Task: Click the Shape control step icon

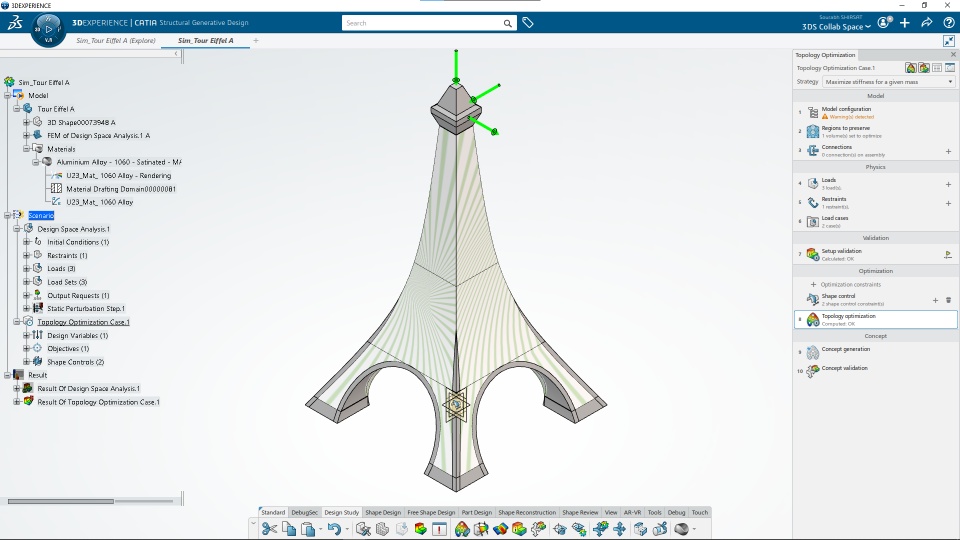Action: click(x=812, y=299)
